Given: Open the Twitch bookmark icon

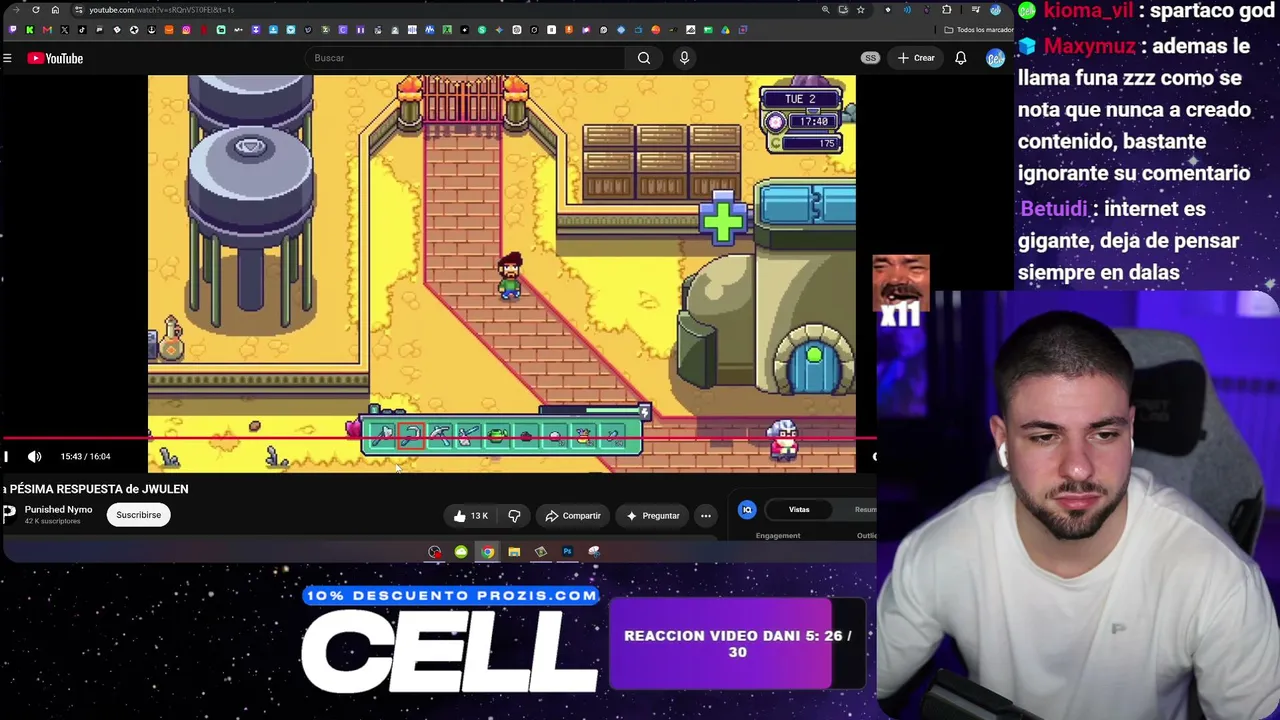Looking at the screenshot, I should 13,30.
